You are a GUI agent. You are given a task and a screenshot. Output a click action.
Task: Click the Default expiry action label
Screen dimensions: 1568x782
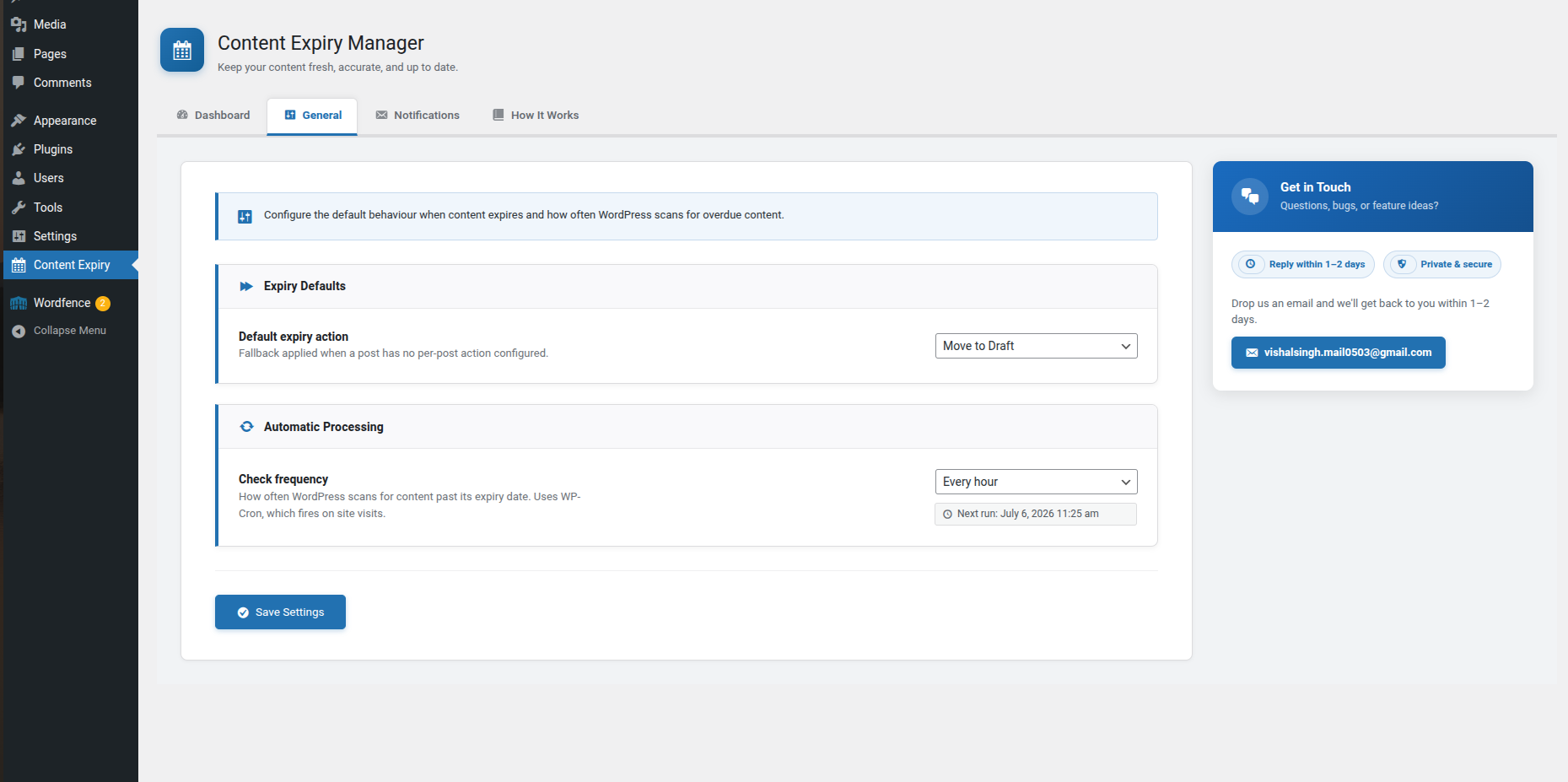tap(294, 337)
